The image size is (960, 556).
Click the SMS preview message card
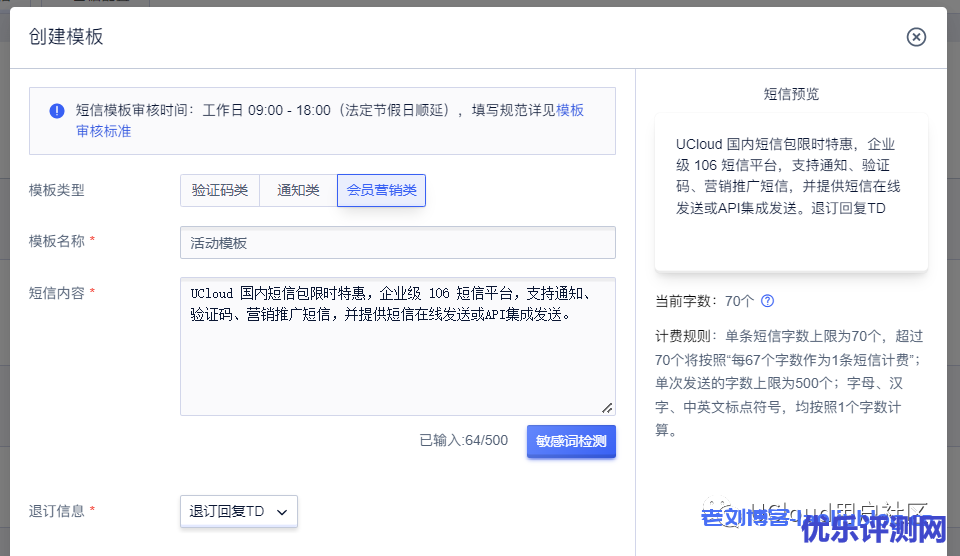tap(791, 192)
